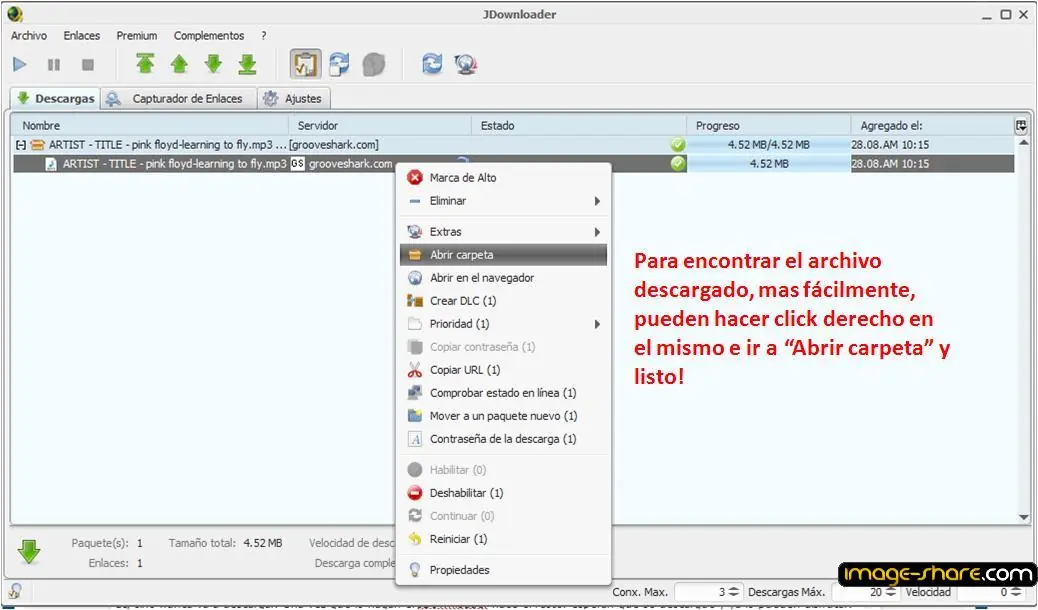Choose Reiniciar (1)

[503, 539]
